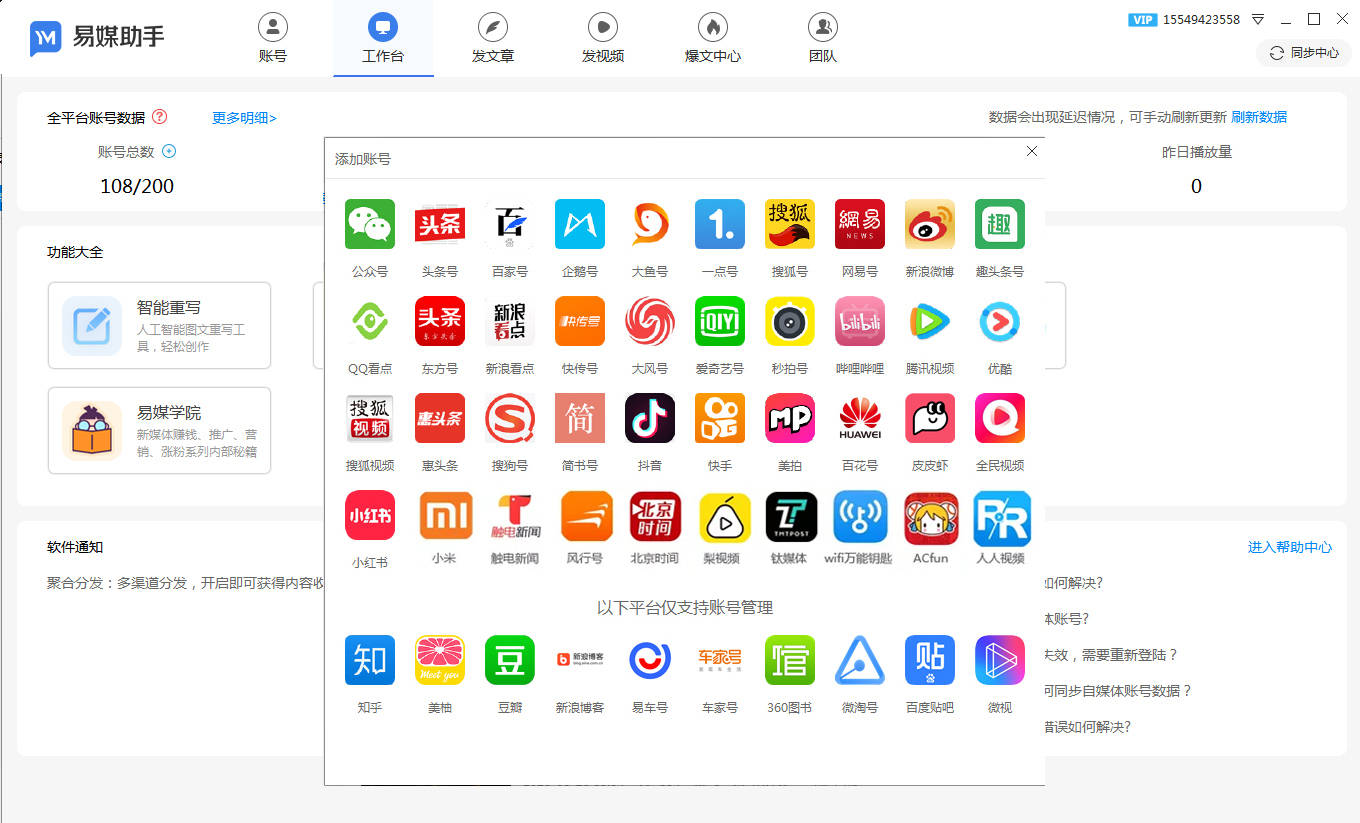Select the 易车号 platform icon
The image size is (1360, 823).
tap(650, 660)
